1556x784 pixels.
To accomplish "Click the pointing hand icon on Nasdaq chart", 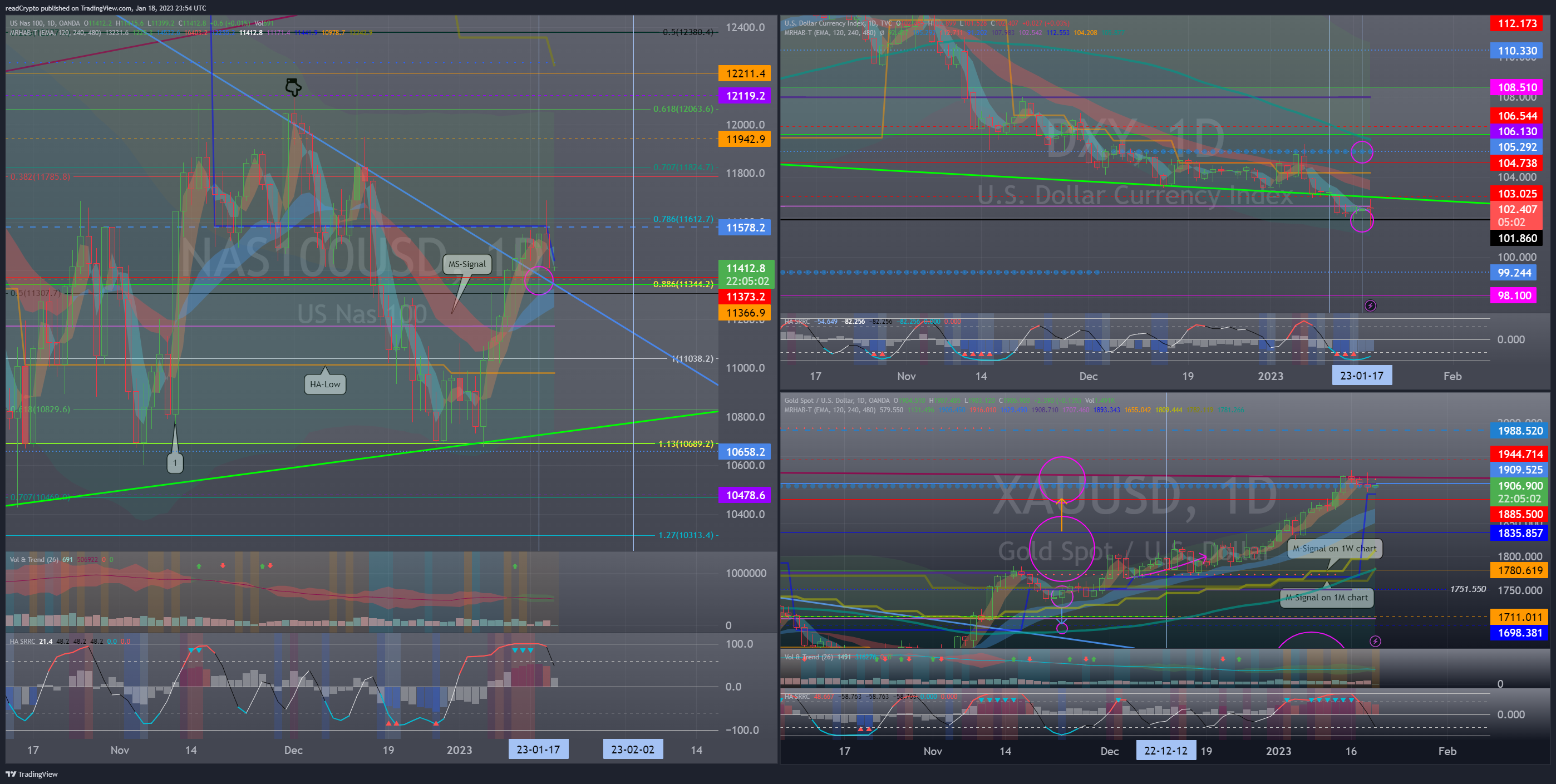I will [x=293, y=87].
